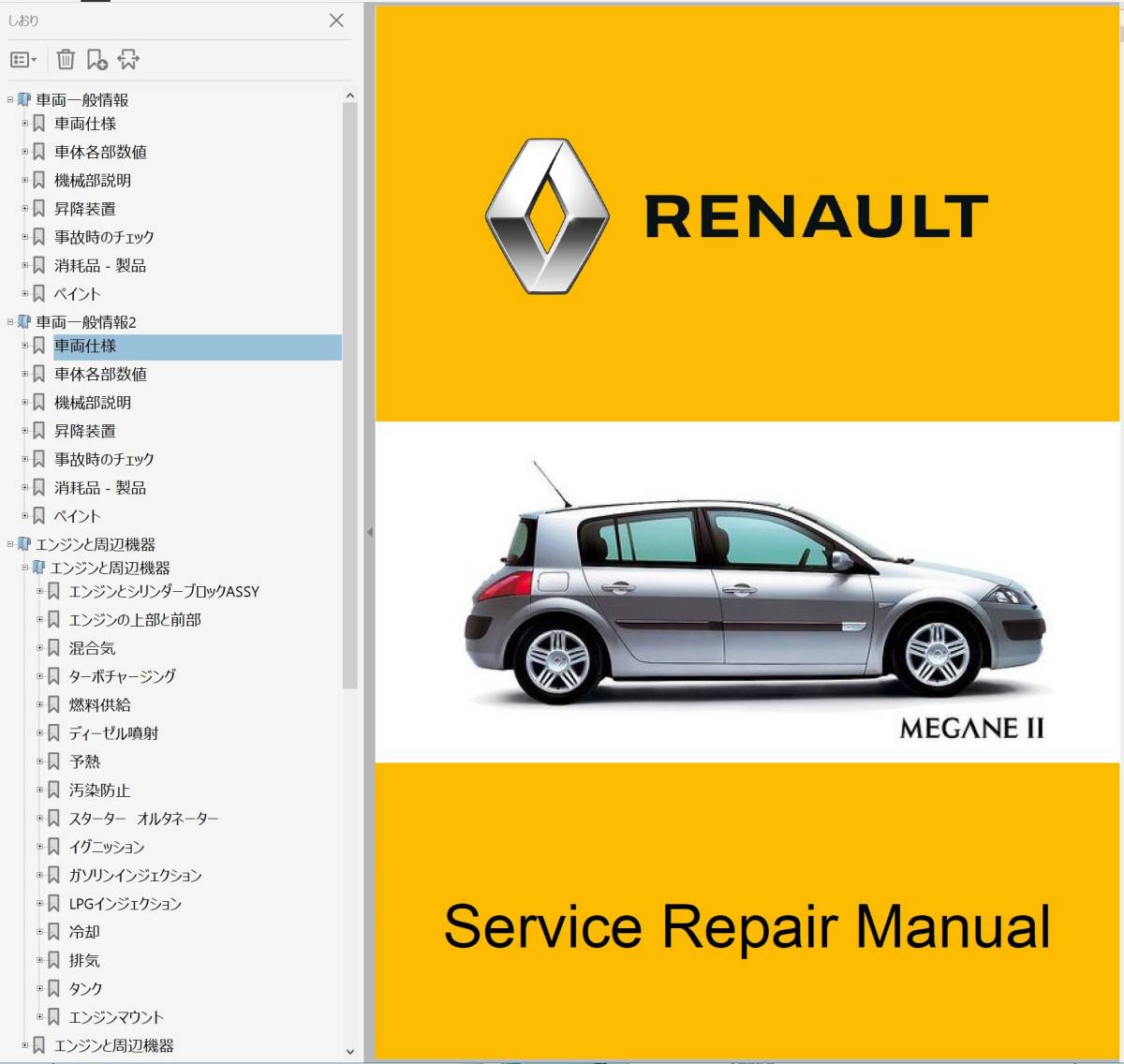Image resolution: width=1124 pixels, height=1064 pixels.
Task: Click bookmark icon beside 混合気
Action: tap(54, 648)
